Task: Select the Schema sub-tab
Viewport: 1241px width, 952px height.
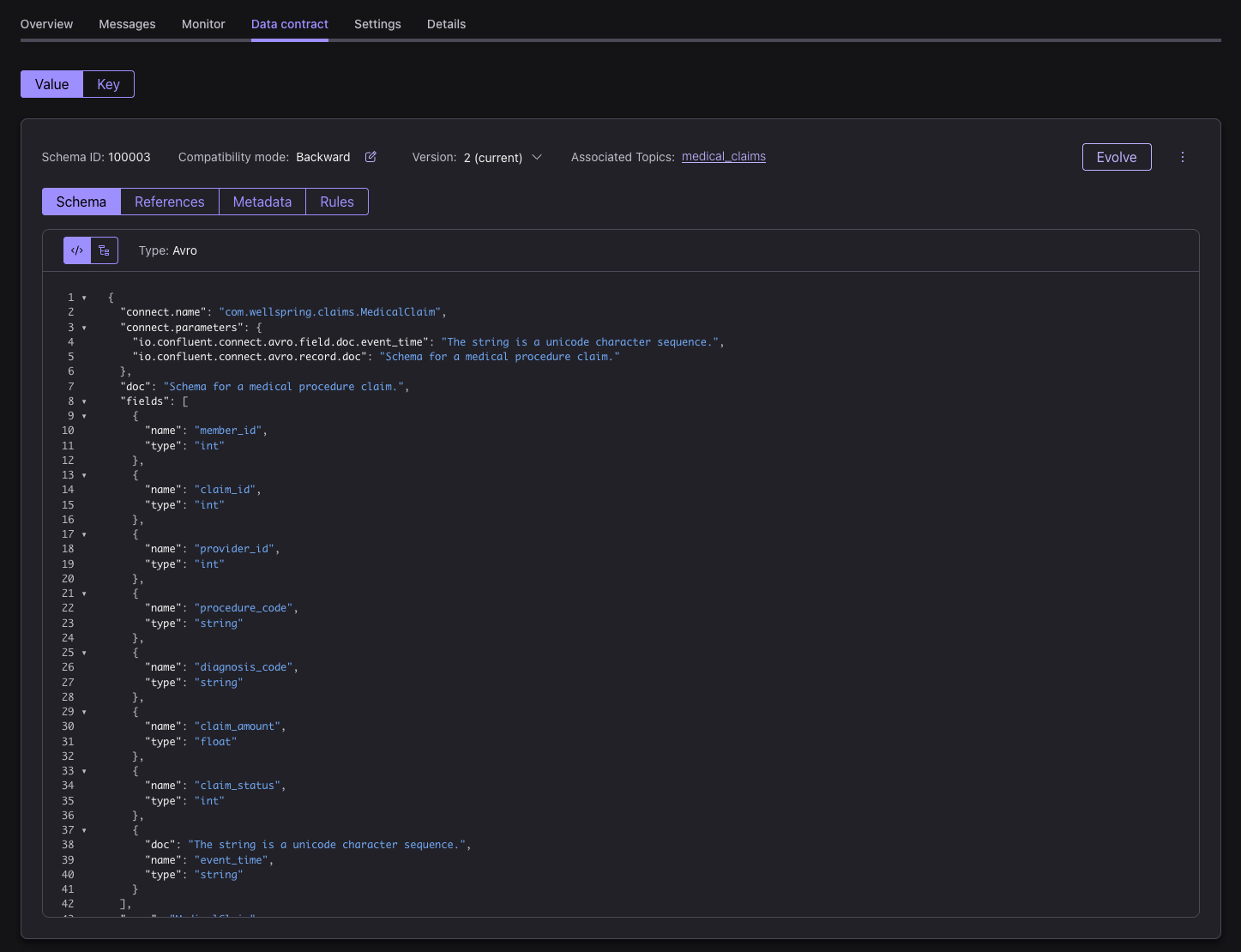Action: (x=81, y=202)
